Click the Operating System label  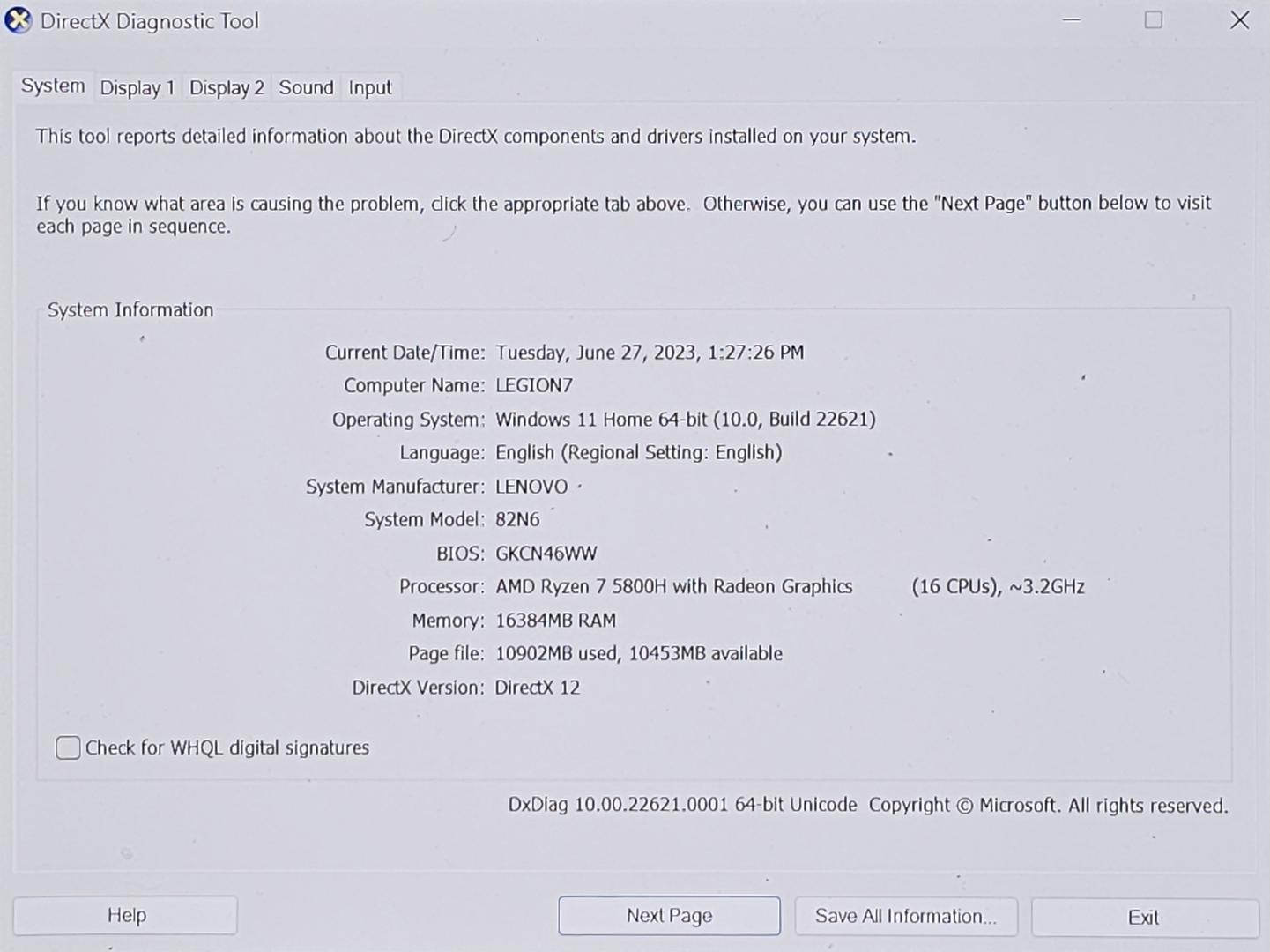(408, 420)
